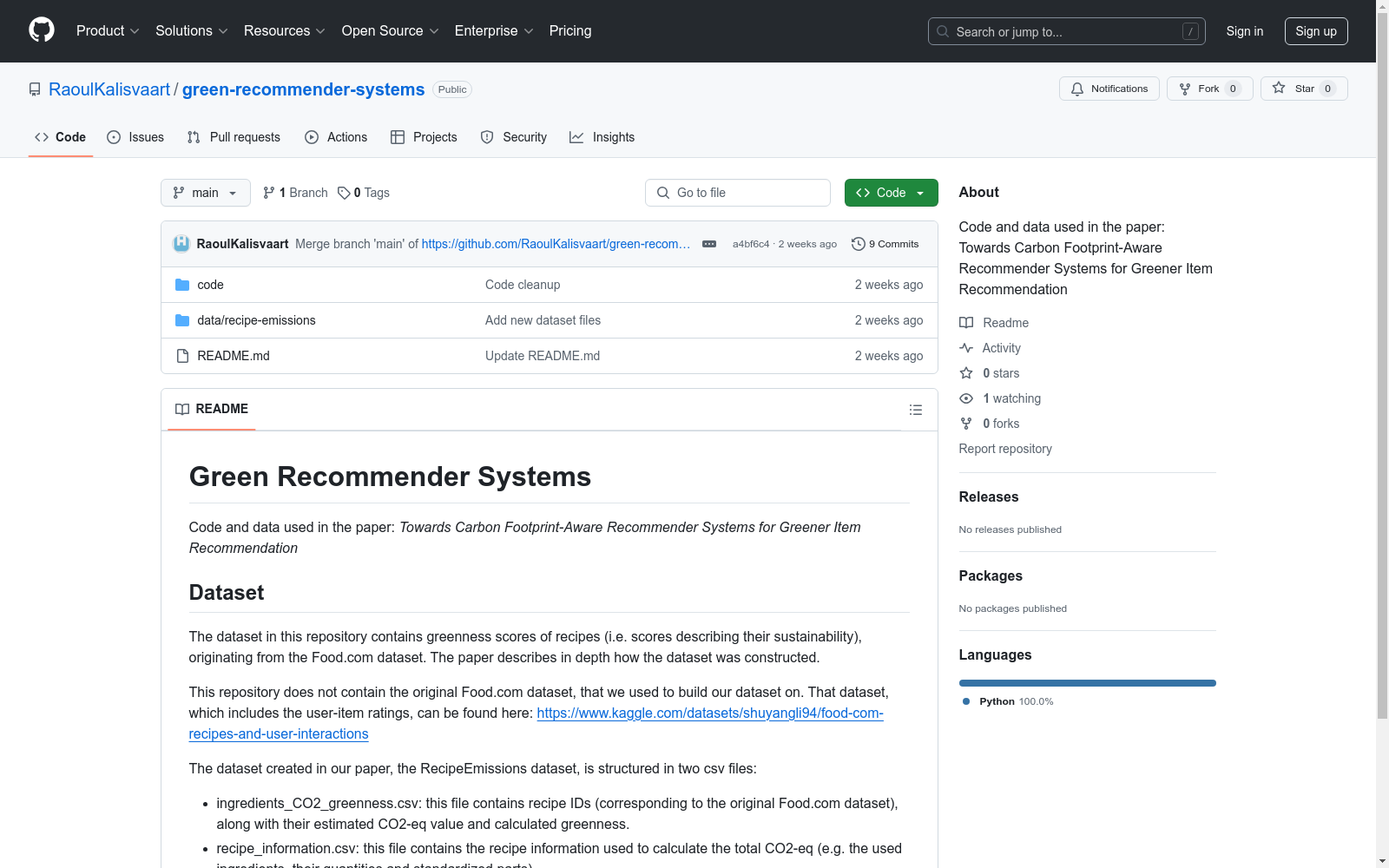Open the Pull requests tab
The height and width of the screenshot is (868, 1389).
[234, 137]
